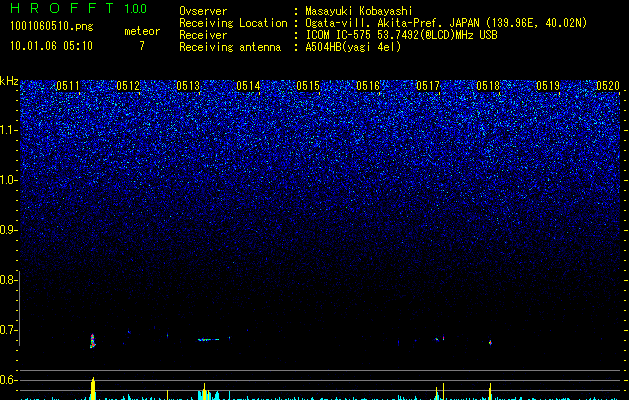
Task: Click the 0514 time marker
Action: pyautogui.click(x=248, y=86)
